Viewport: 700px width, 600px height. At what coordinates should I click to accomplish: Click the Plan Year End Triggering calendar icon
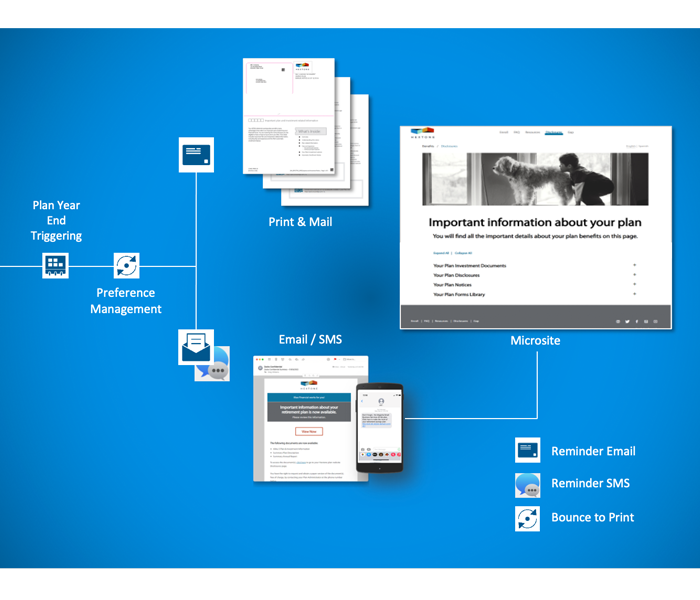pyautogui.click(x=55, y=266)
